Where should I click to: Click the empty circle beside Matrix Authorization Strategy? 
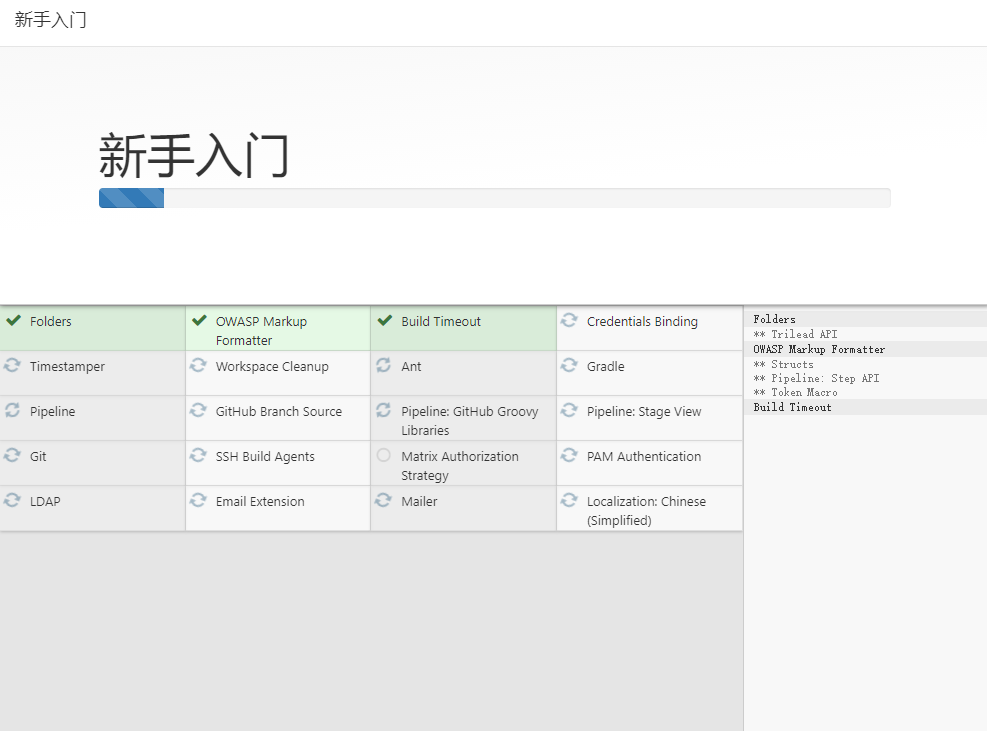(x=383, y=455)
